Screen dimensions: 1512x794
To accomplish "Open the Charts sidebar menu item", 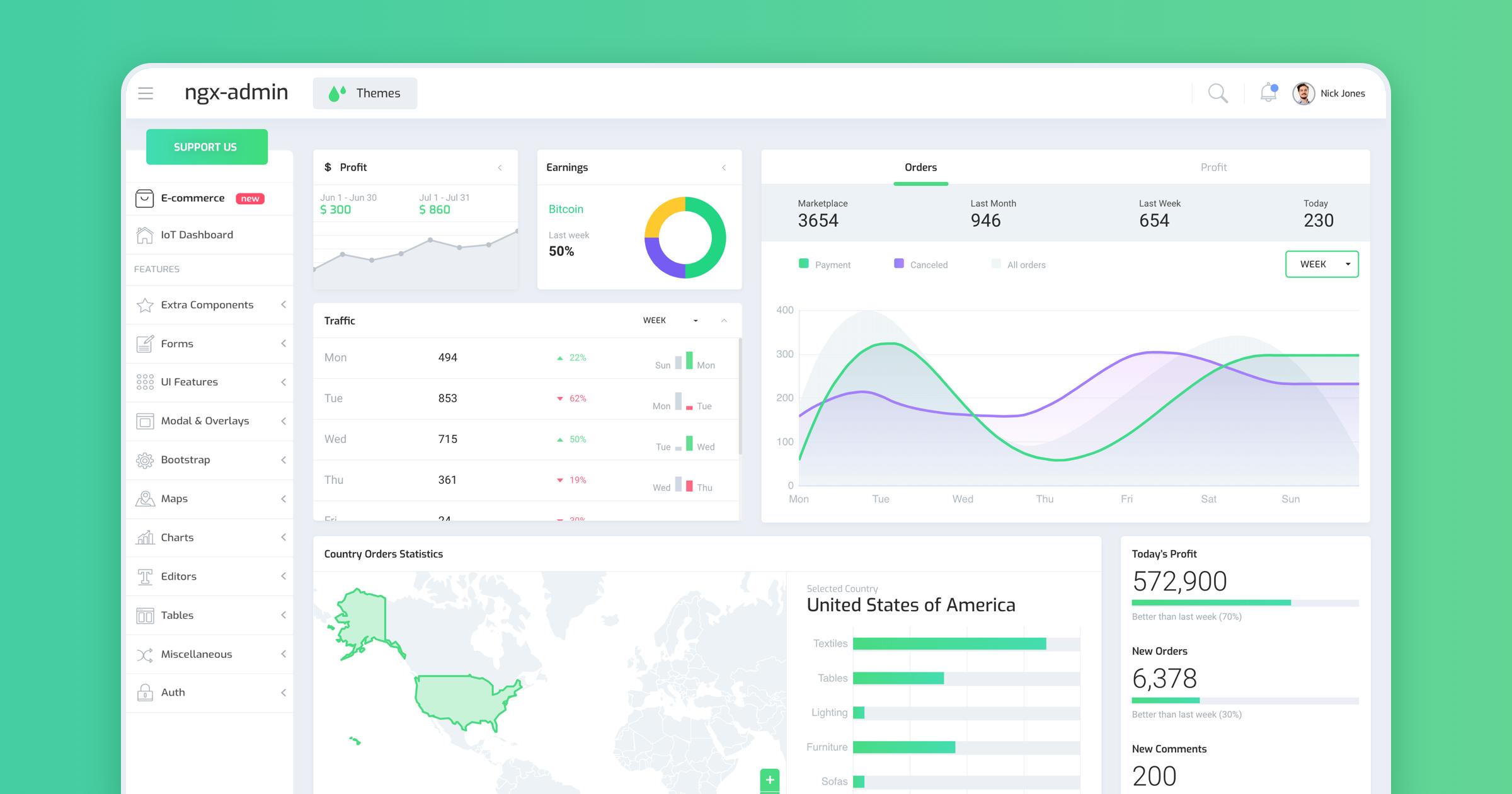I will [x=178, y=538].
